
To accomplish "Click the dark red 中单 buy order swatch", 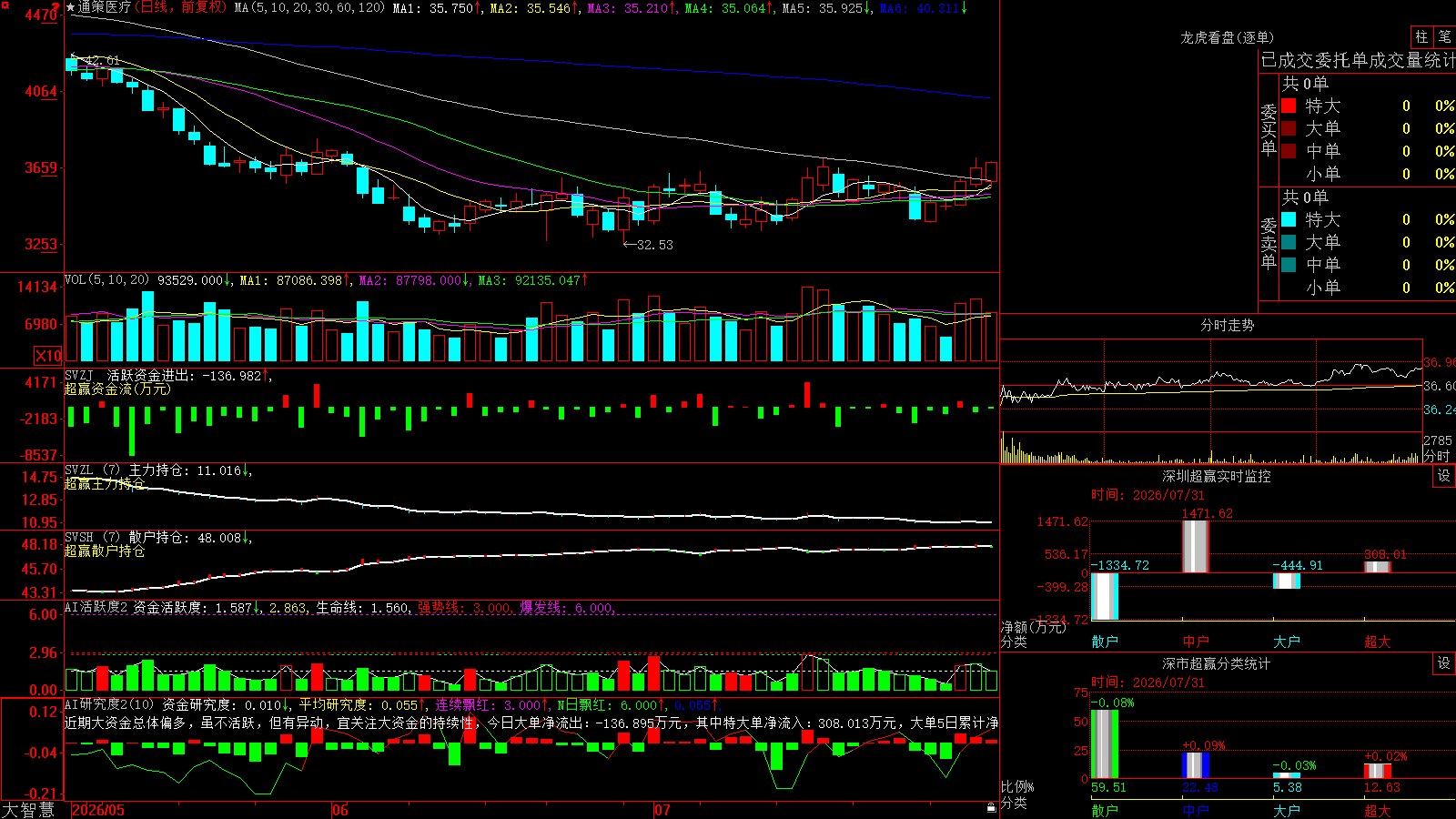I will pyautogui.click(x=1289, y=151).
